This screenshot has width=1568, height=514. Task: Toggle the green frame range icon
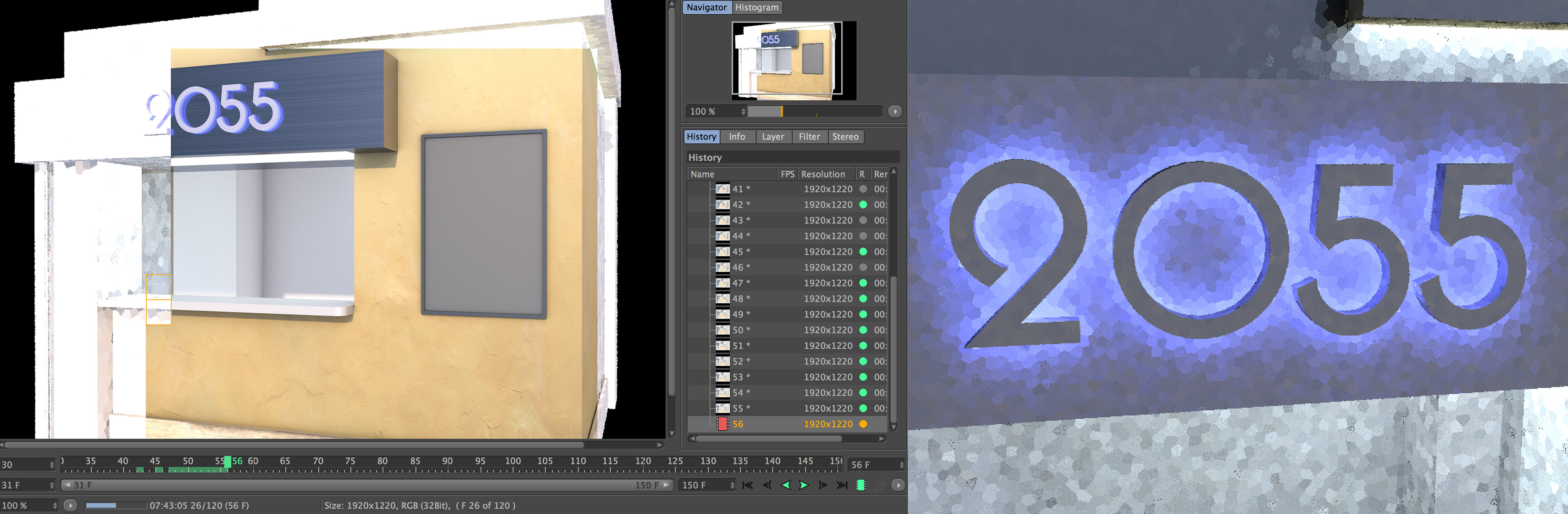tap(861, 485)
